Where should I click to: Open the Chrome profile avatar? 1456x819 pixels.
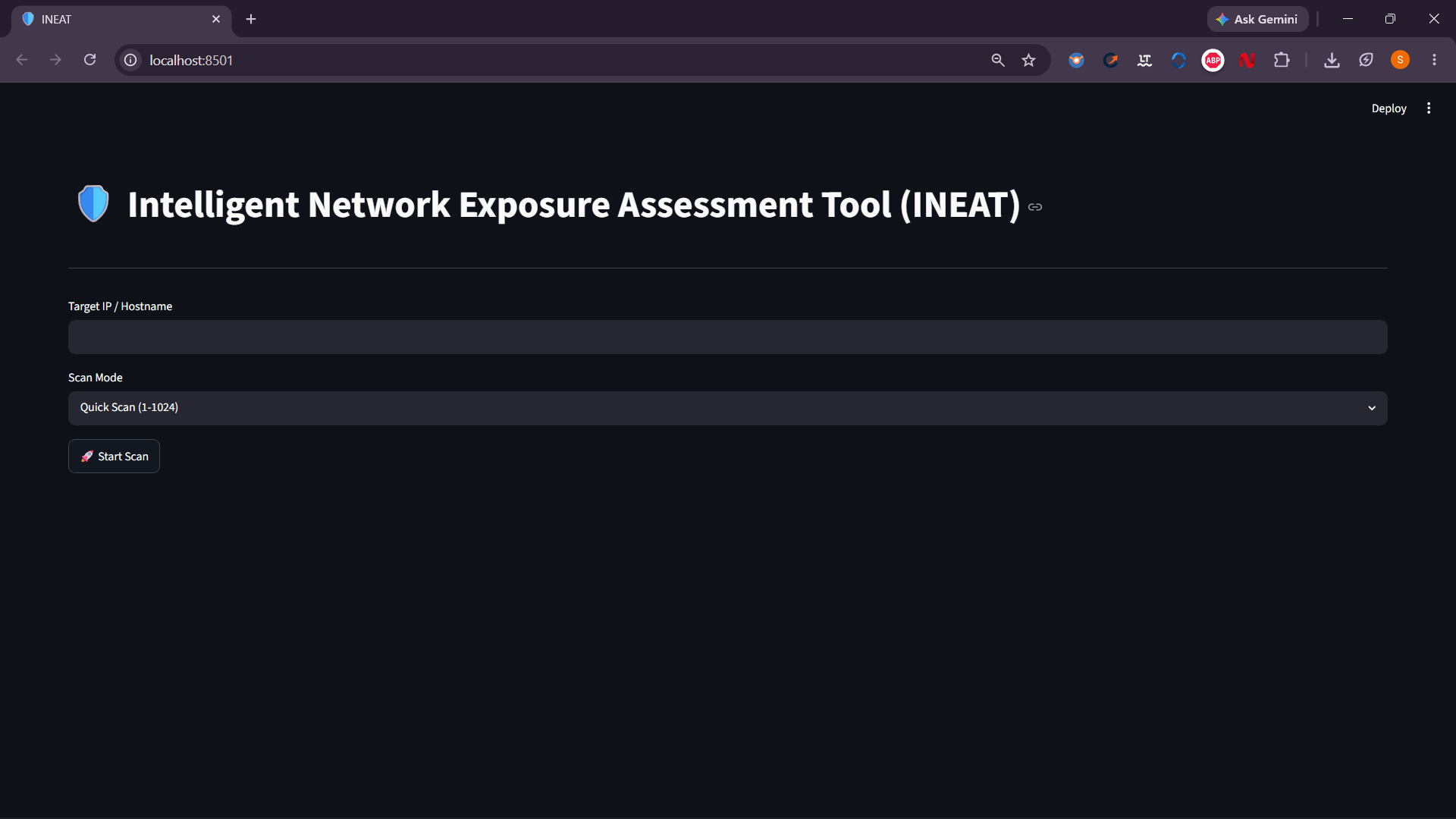pos(1400,60)
